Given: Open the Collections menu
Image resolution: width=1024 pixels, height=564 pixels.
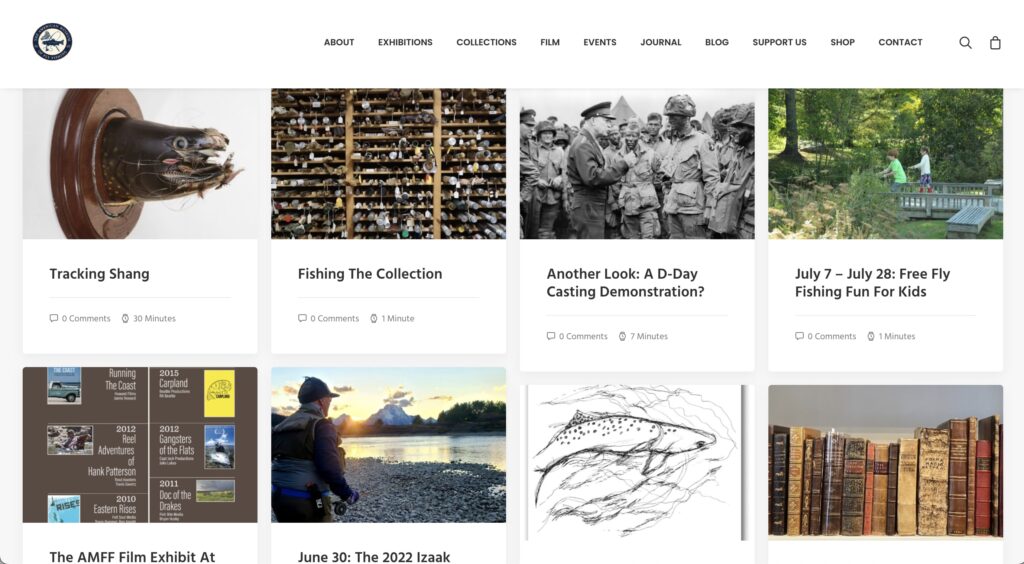Looking at the screenshot, I should point(487,42).
